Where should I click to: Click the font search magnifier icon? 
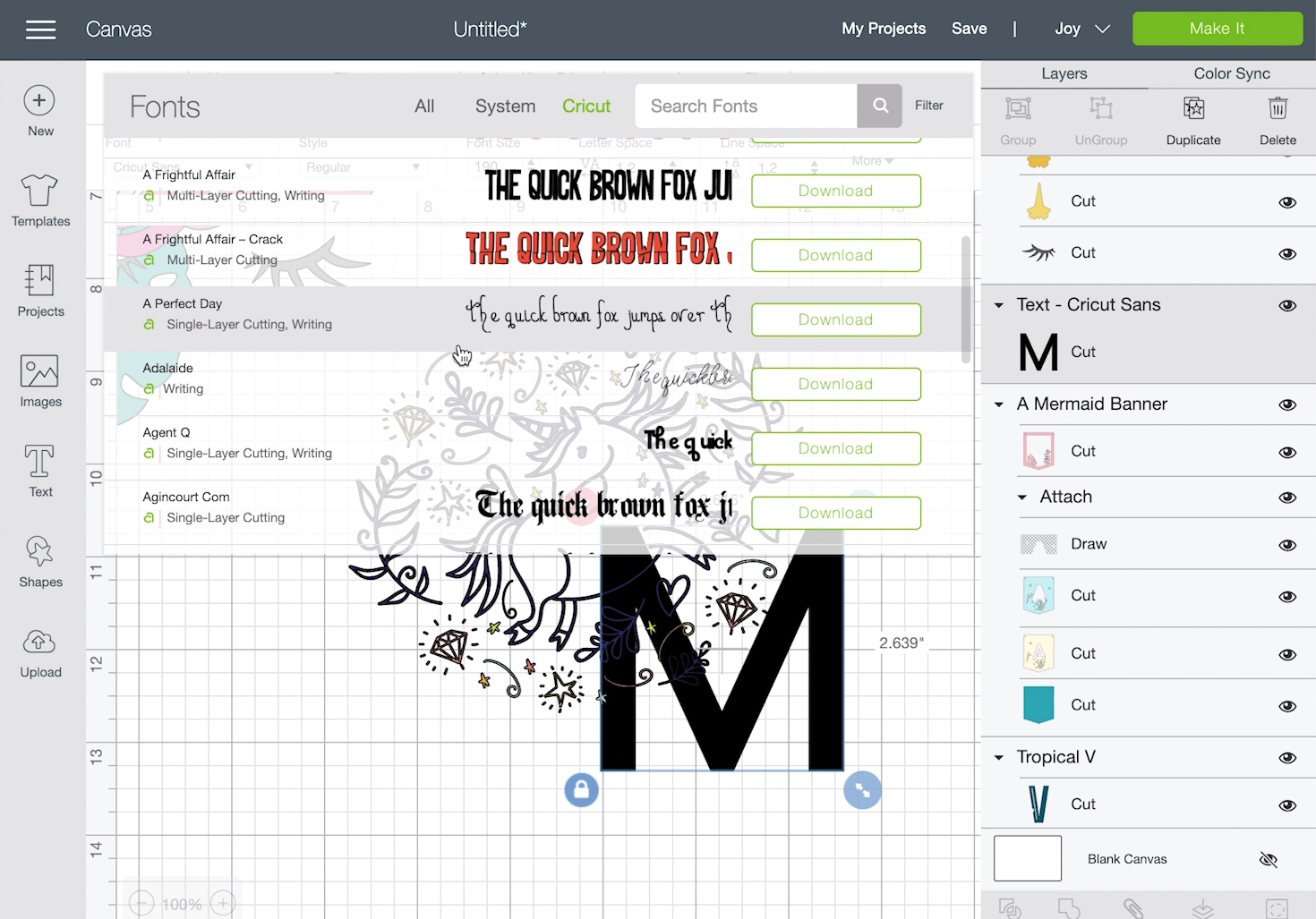click(x=880, y=106)
